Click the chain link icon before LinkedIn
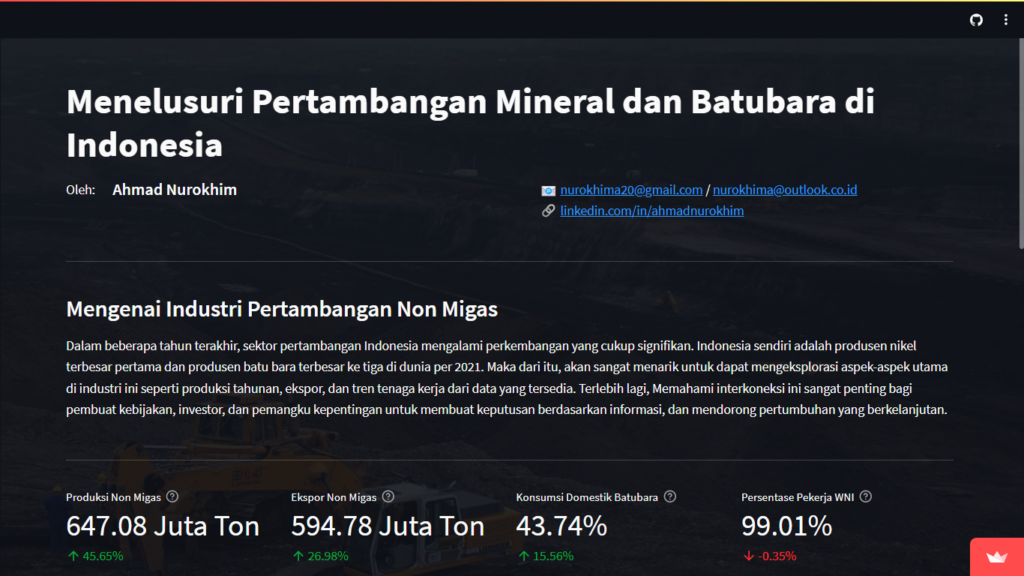 click(548, 211)
